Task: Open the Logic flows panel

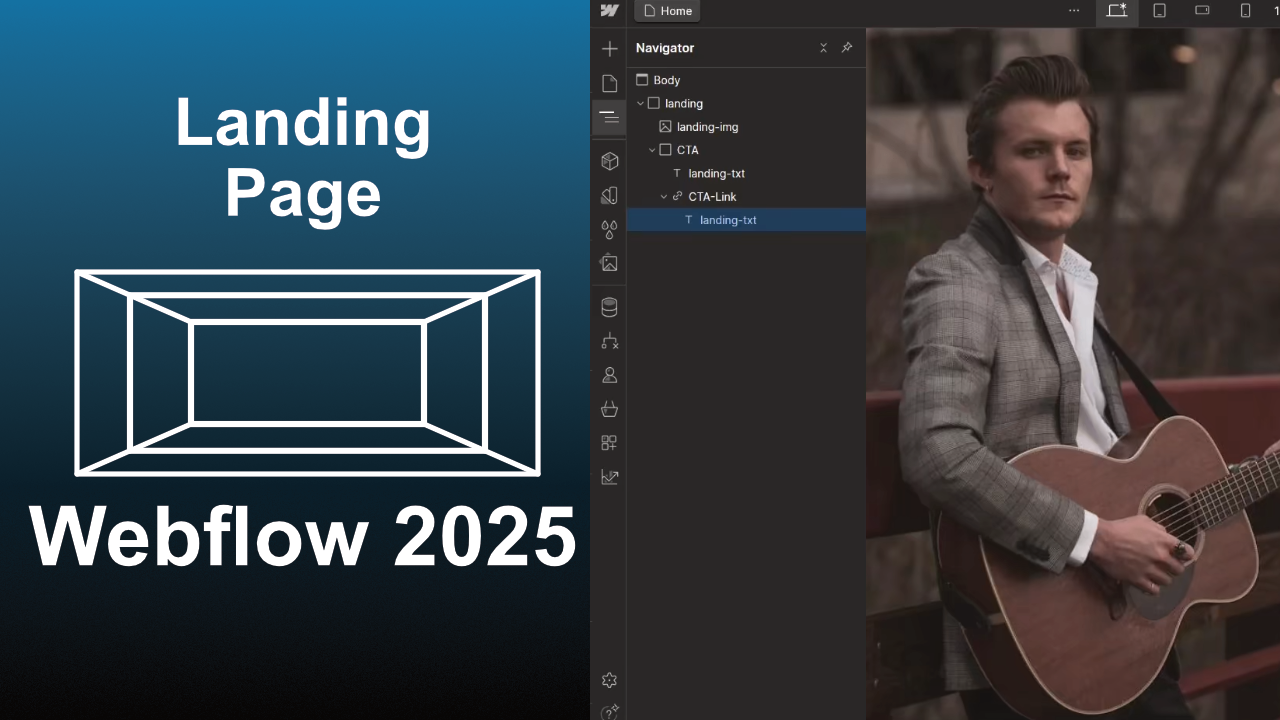Action: (609, 341)
